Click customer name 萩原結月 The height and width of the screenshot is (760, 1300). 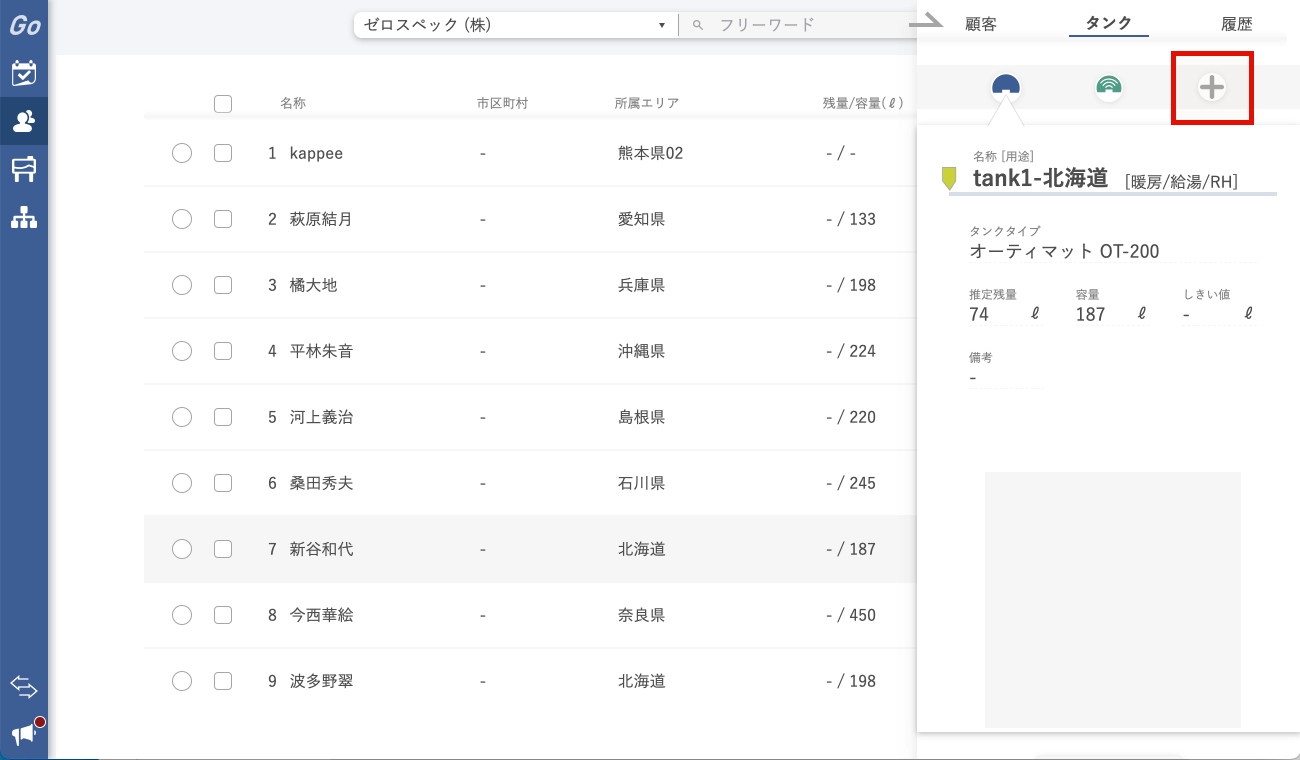click(321, 219)
